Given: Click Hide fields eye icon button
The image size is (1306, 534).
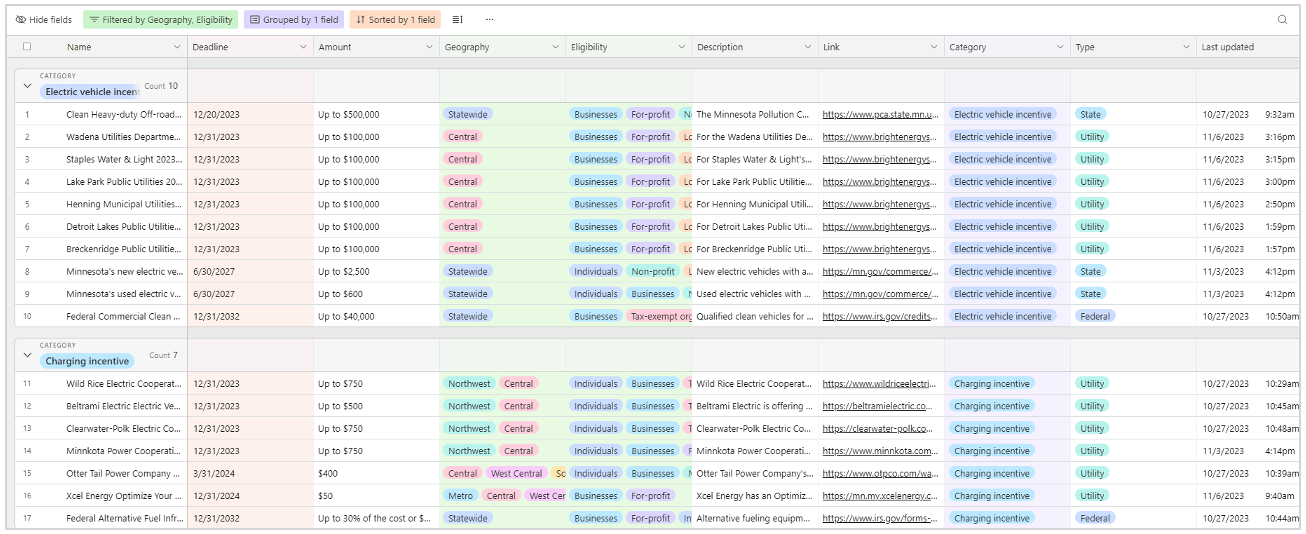Looking at the screenshot, I should point(43,19).
